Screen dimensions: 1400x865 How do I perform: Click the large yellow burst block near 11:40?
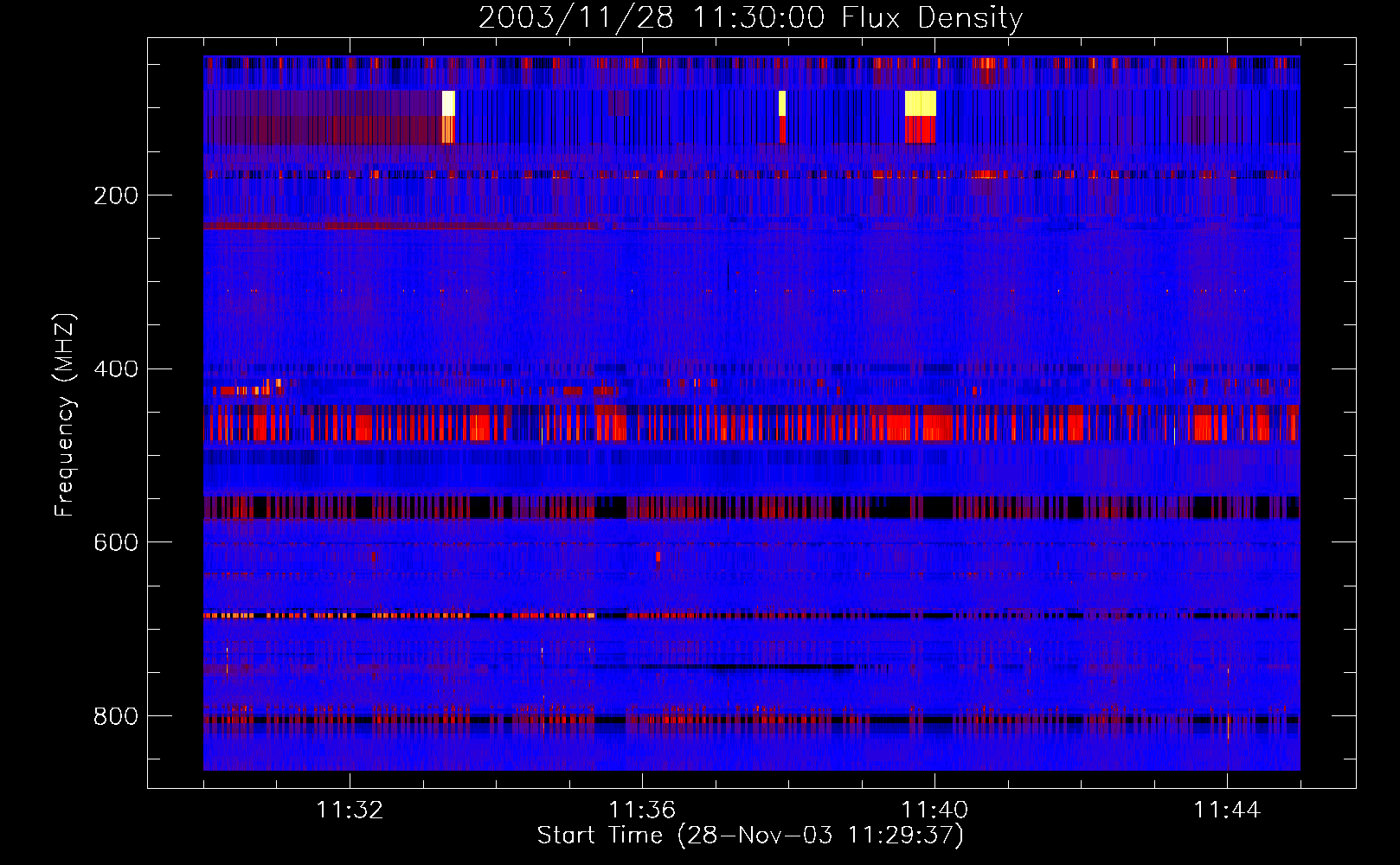[921, 103]
